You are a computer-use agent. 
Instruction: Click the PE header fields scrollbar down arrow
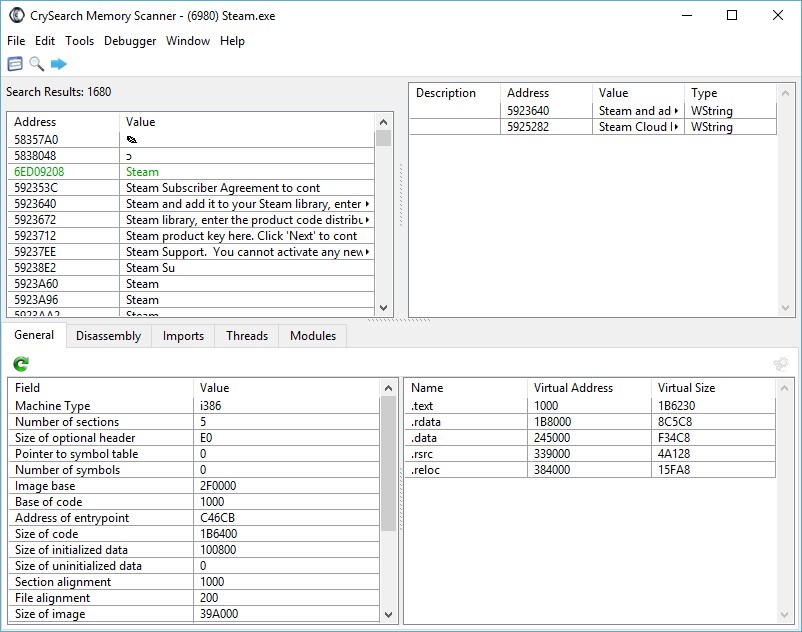click(x=388, y=614)
